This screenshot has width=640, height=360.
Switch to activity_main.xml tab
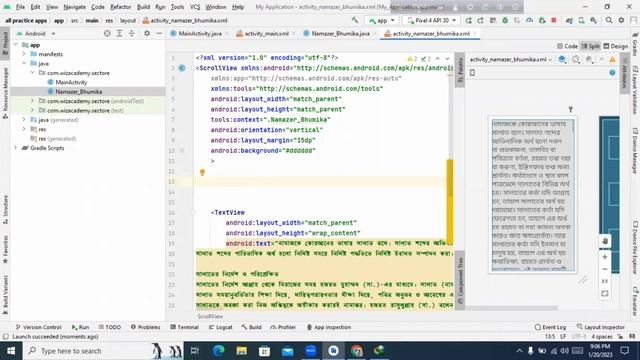click(266, 33)
